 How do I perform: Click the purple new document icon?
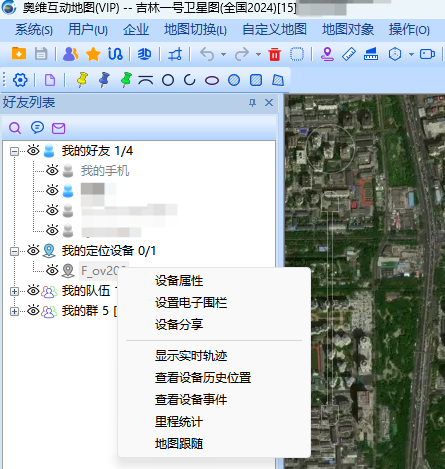(x=50, y=80)
